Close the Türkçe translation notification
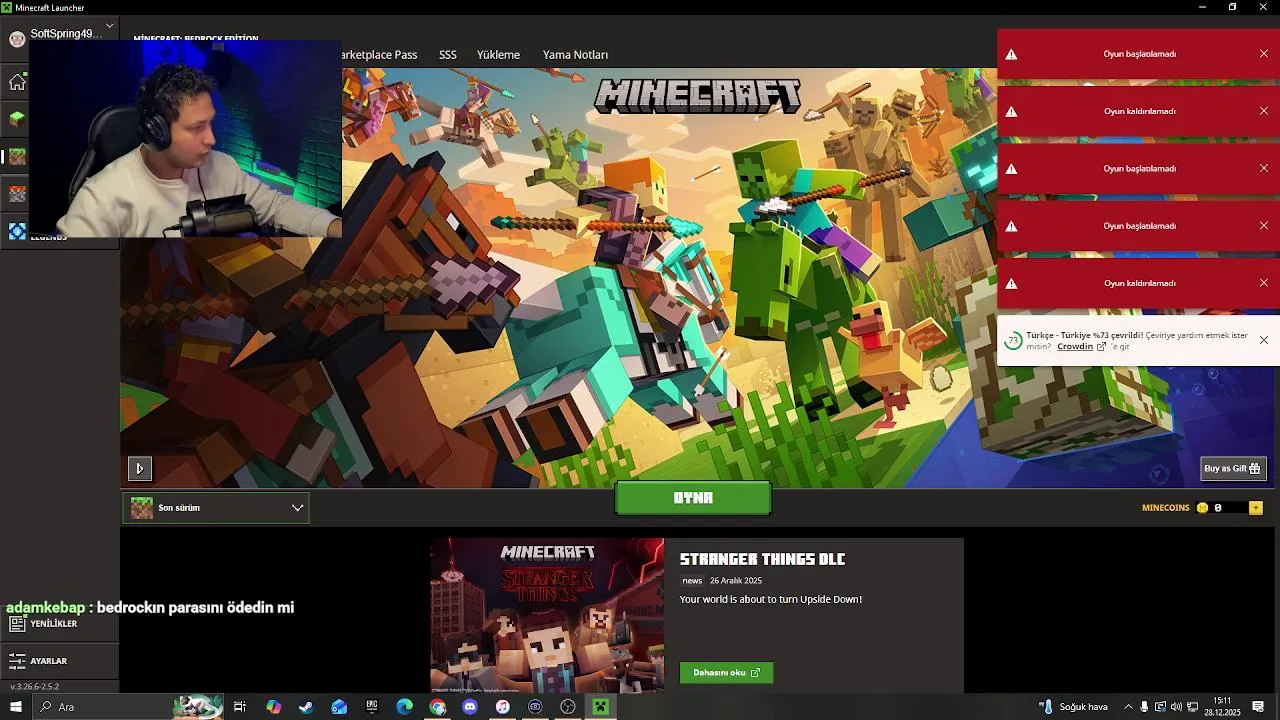 click(1264, 340)
